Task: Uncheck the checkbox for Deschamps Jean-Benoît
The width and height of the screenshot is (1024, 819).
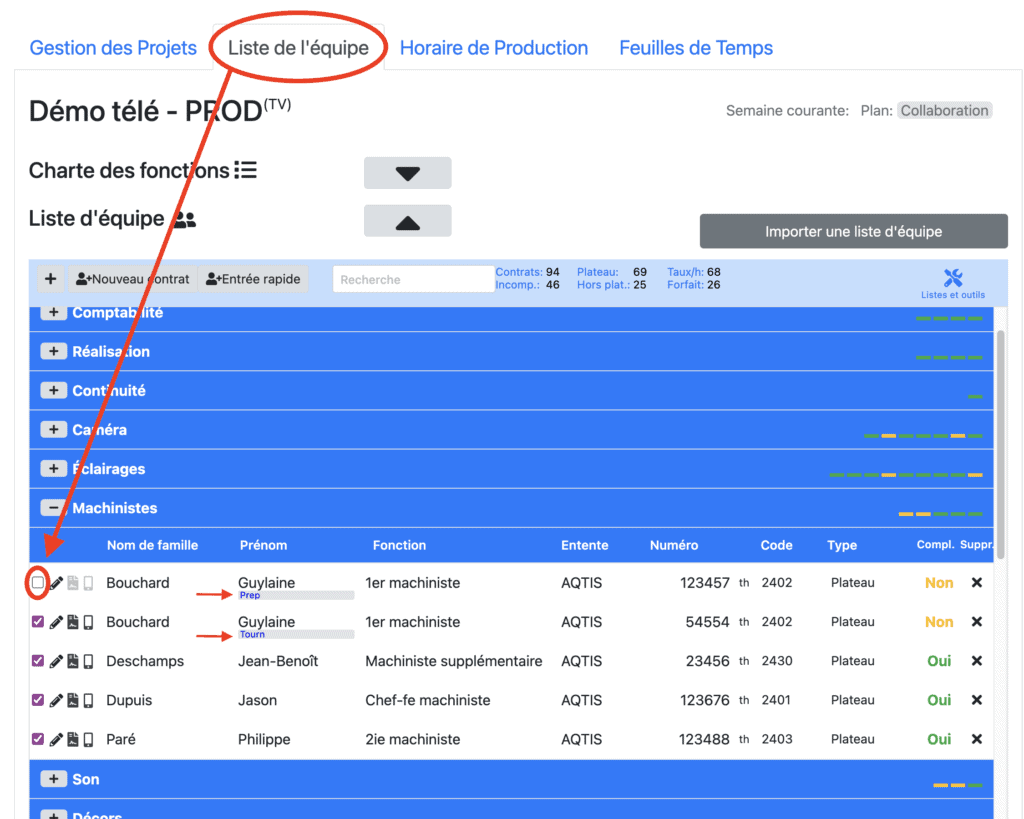Action: tap(38, 661)
